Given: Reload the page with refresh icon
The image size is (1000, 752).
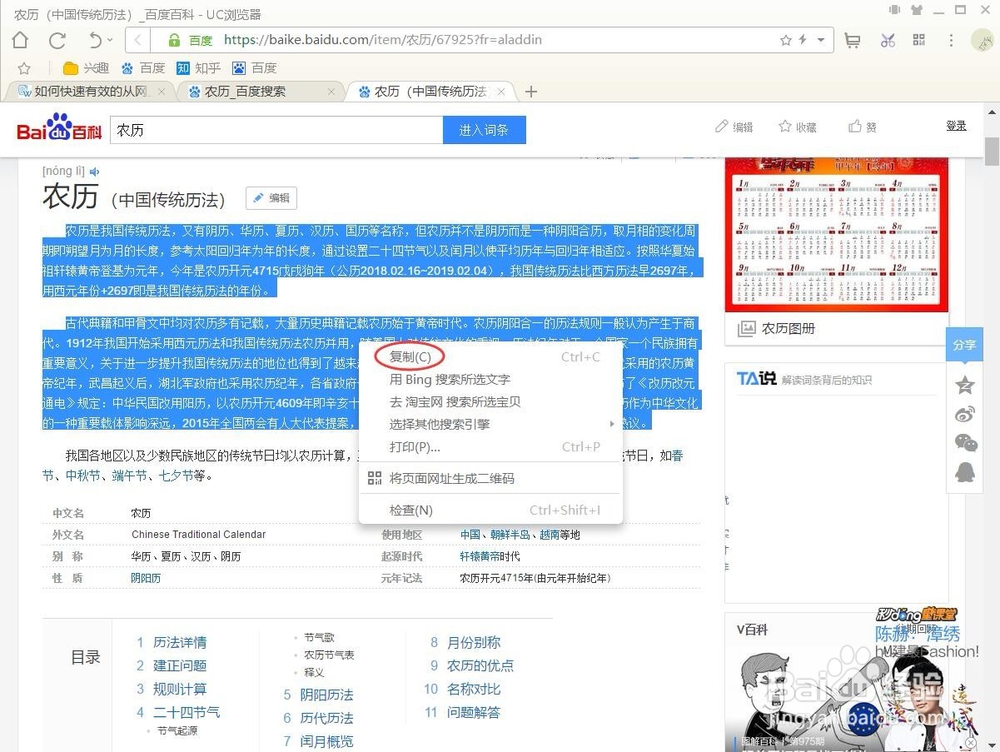Looking at the screenshot, I should coord(57,40).
